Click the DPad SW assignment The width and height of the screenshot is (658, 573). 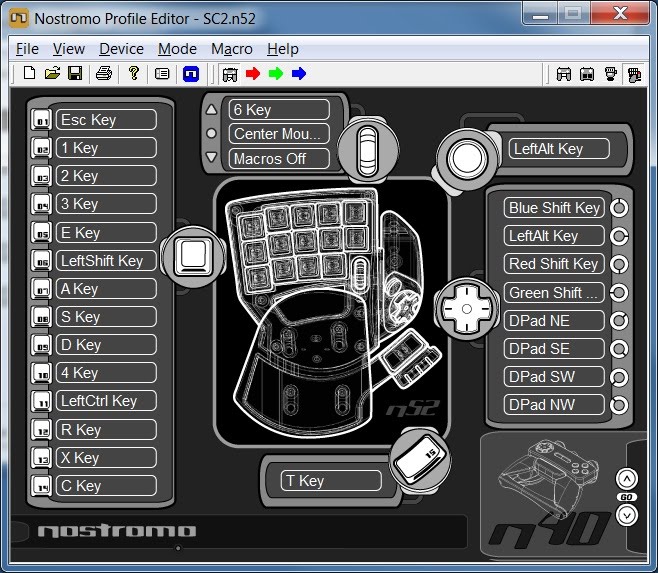coord(554,377)
